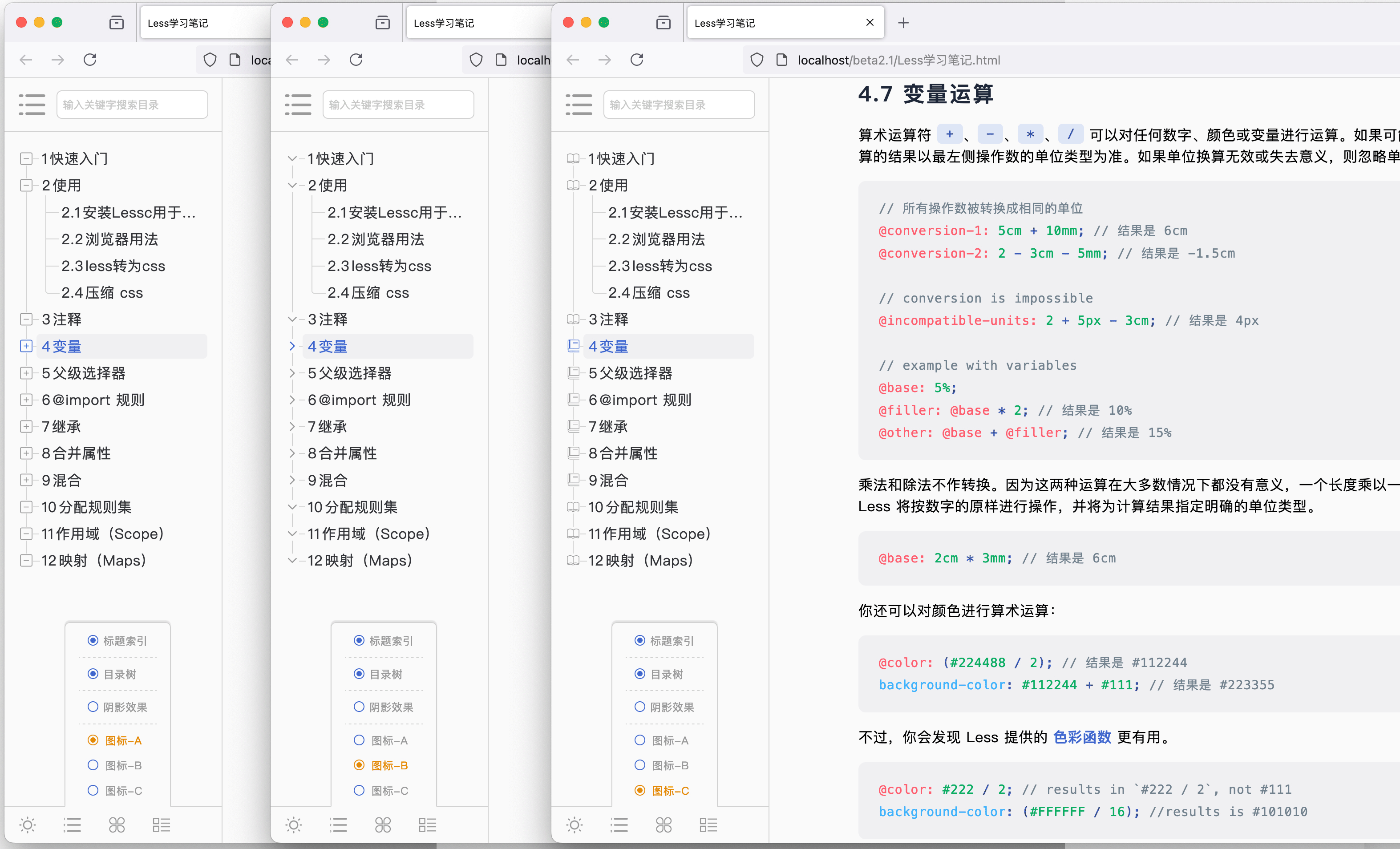The height and width of the screenshot is (849, 1400).
Task: Click the list icon in leftmost sidebar footer
Action: point(72,825)
